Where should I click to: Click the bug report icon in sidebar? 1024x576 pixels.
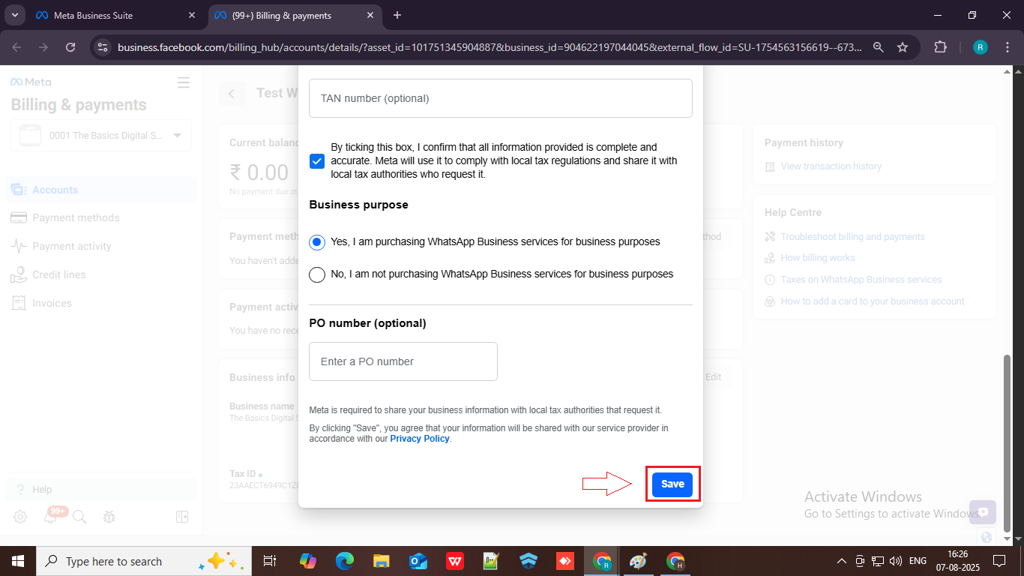(109, 517)
